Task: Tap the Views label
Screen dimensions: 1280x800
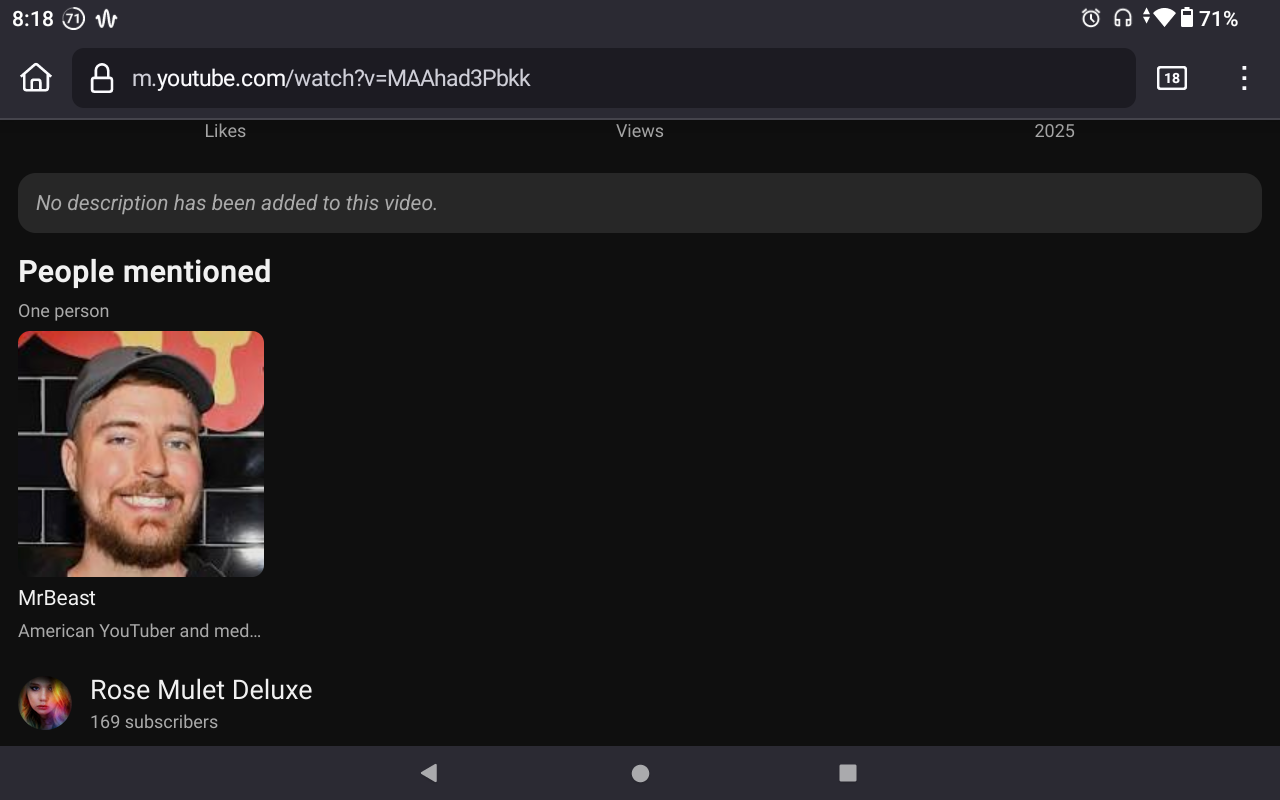Action: point(640,131)
